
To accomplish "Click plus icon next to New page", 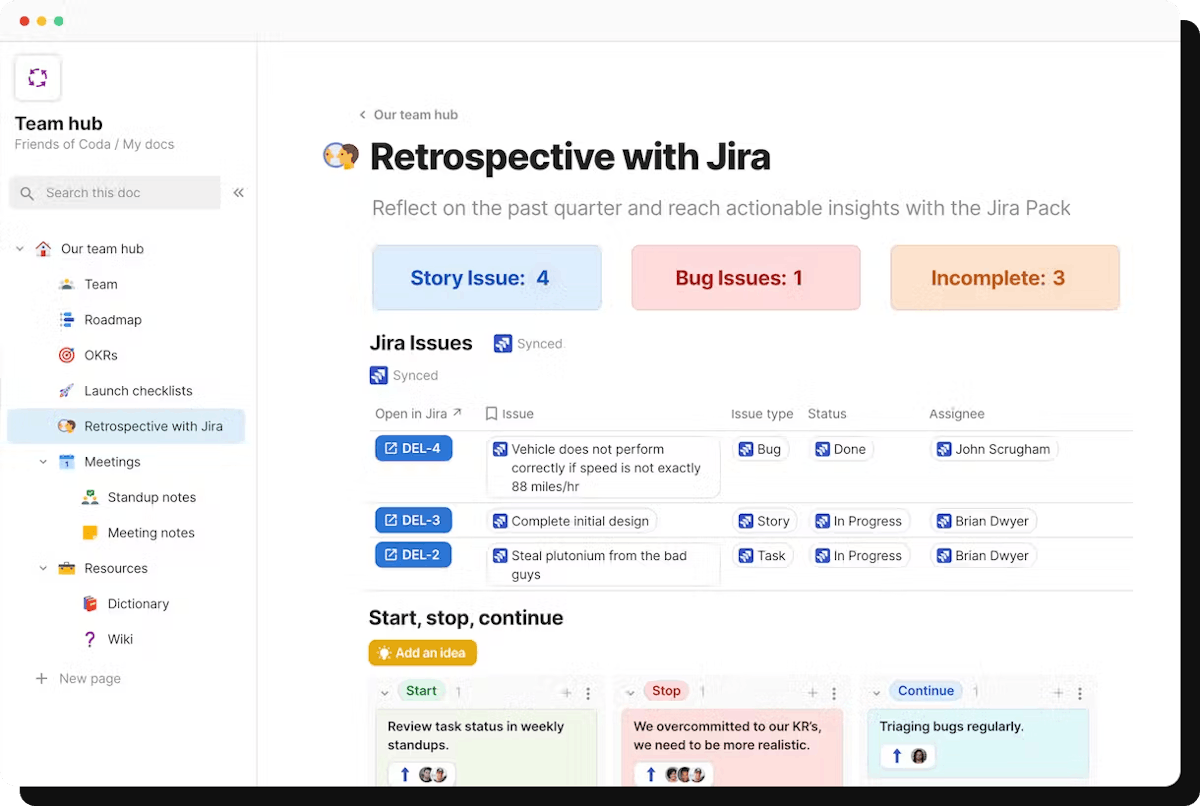I will point(41,678).
